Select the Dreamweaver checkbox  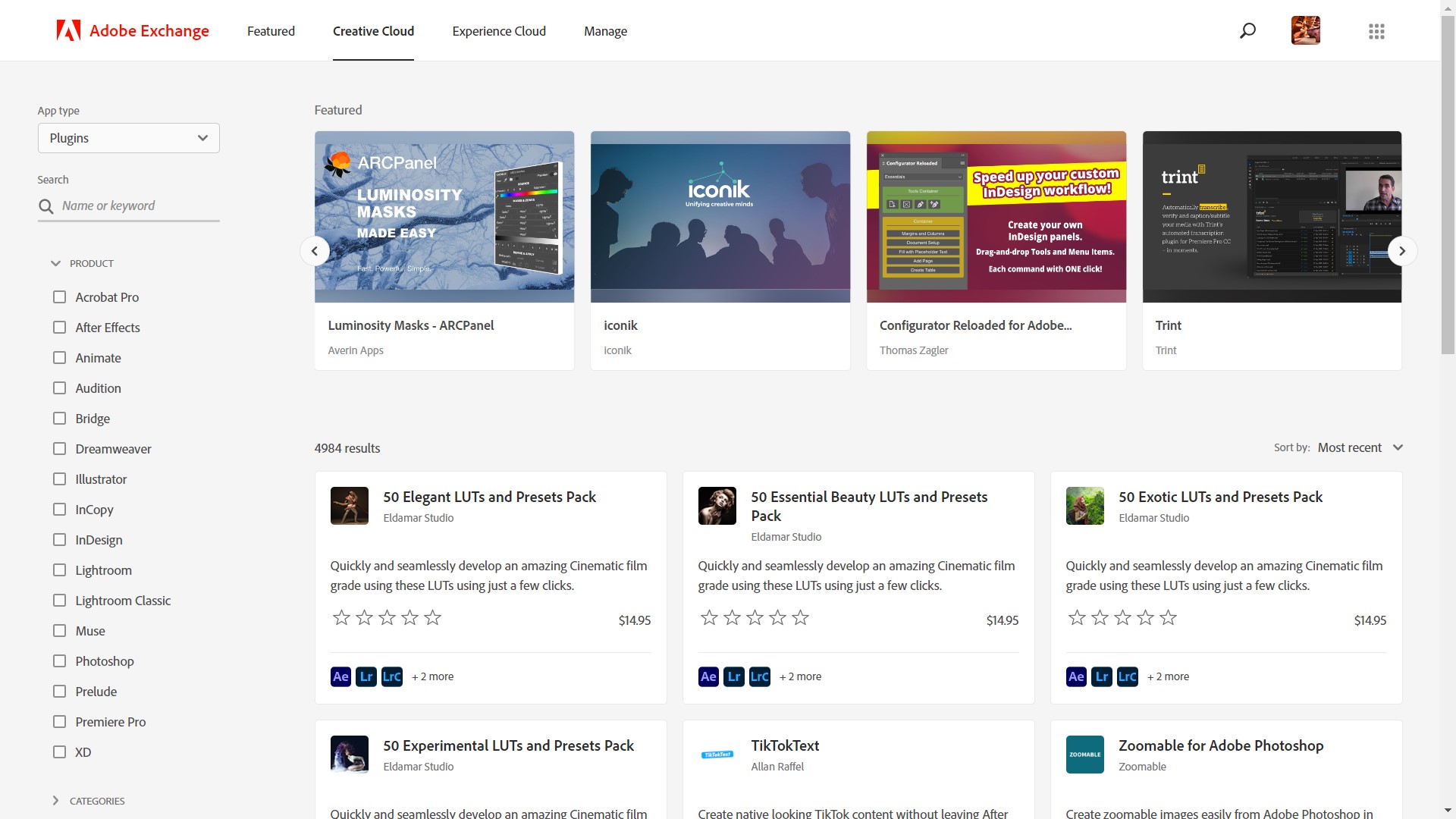tap(59, 449)
